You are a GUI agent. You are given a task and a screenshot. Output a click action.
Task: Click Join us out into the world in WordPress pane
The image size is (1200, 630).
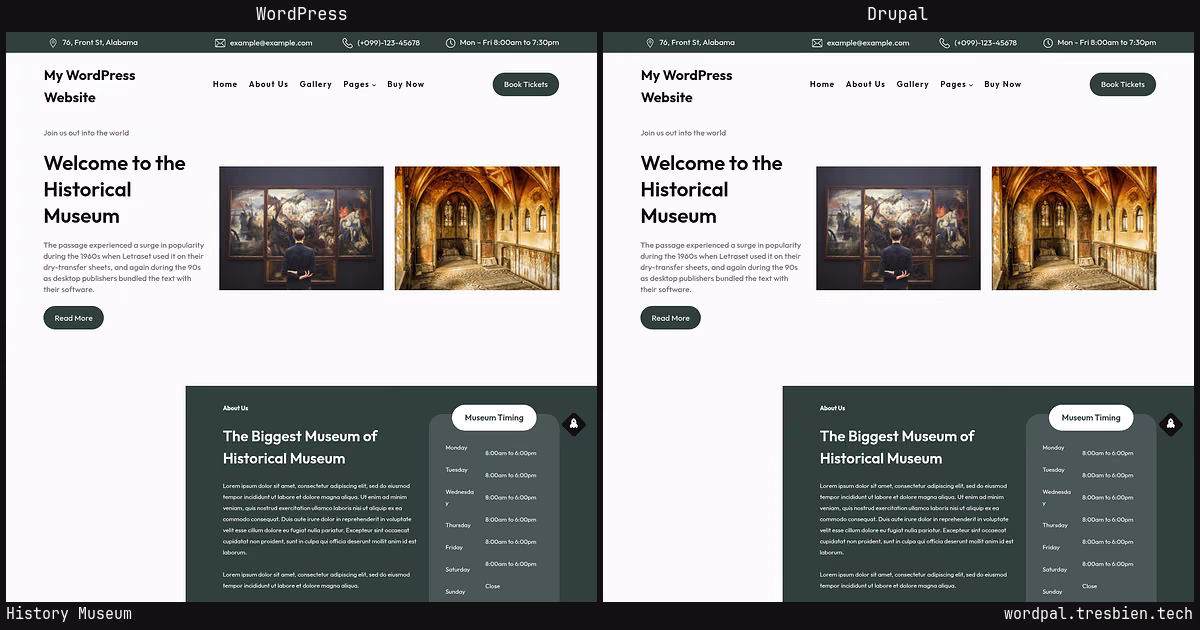tap(86, 133)
